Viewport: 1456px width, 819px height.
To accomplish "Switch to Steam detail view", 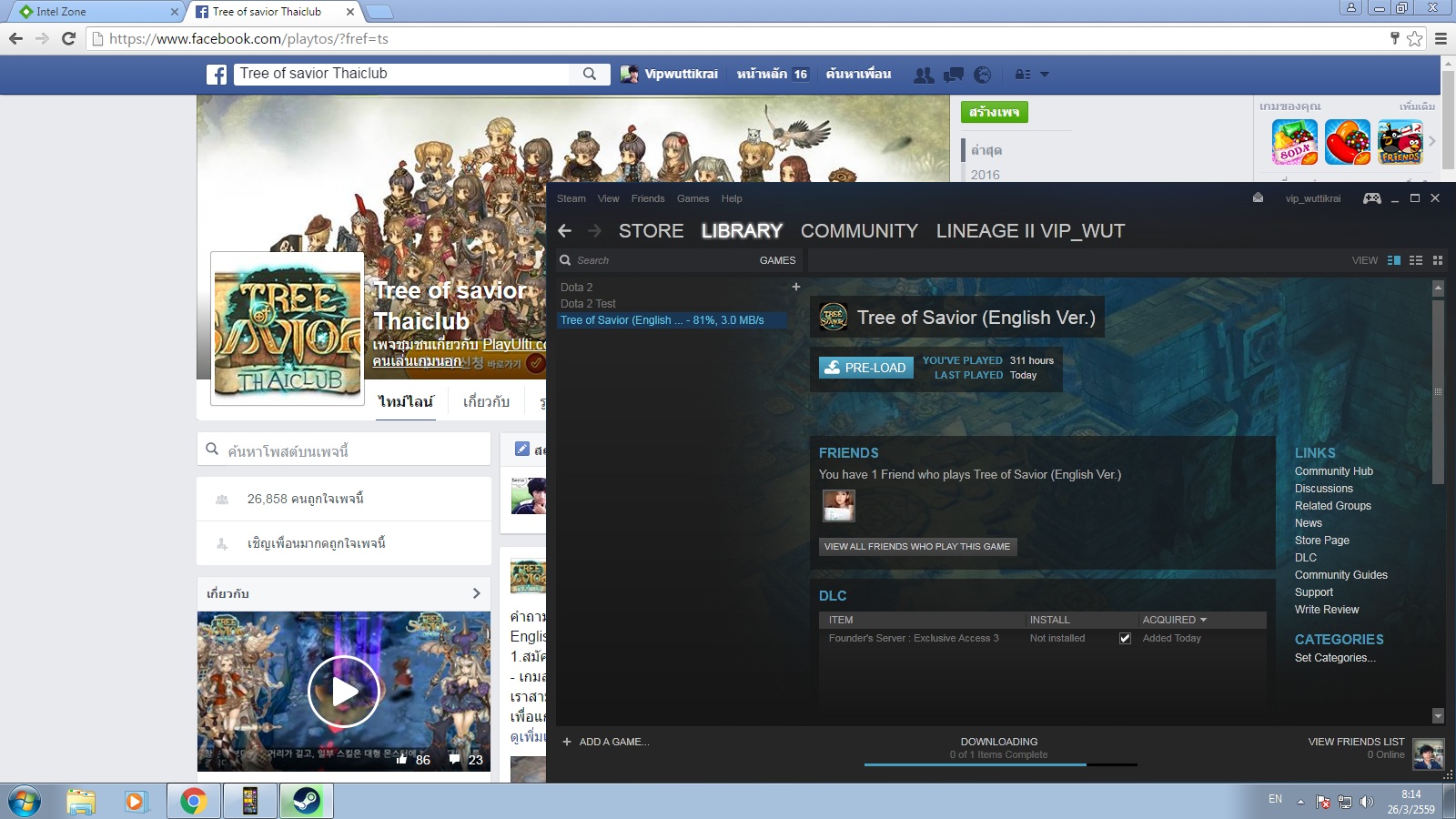I will [x=1394, y=260].
